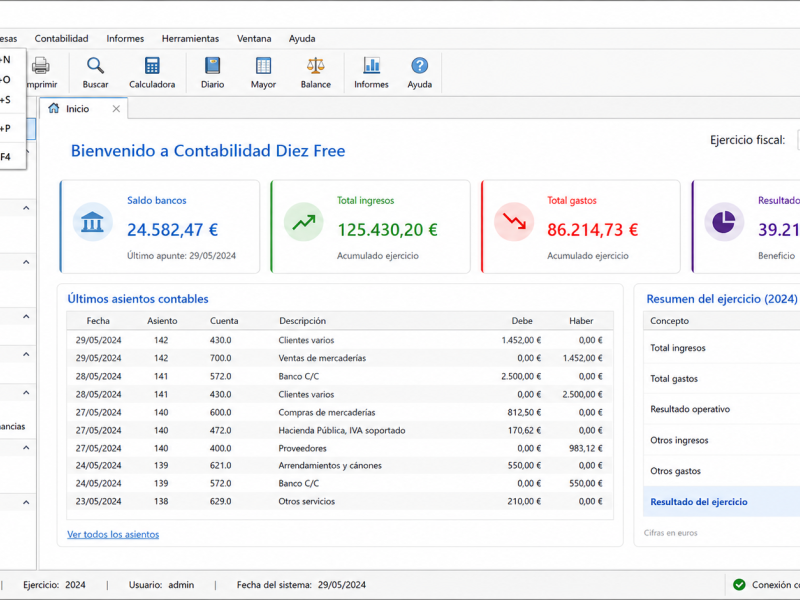Follow the Ver todos los asientos link

coord(113,534)
